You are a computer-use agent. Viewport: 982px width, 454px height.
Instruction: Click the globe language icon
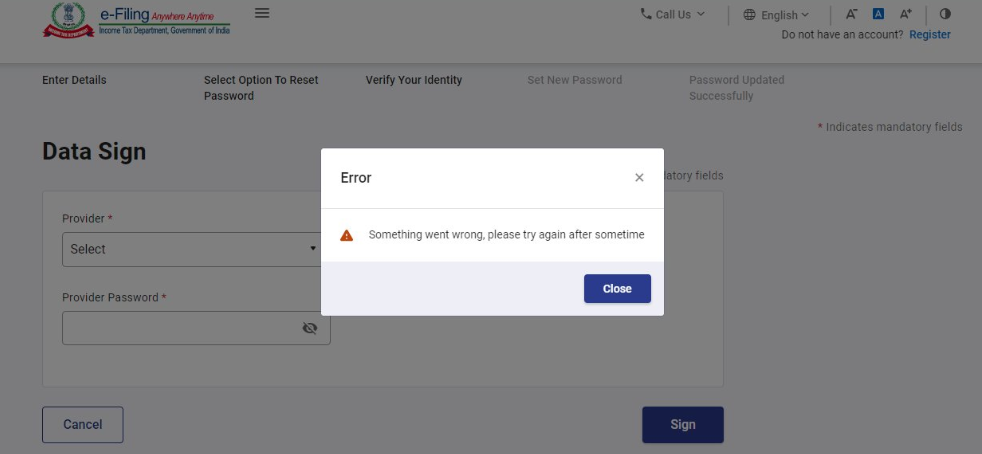(750, 15)
